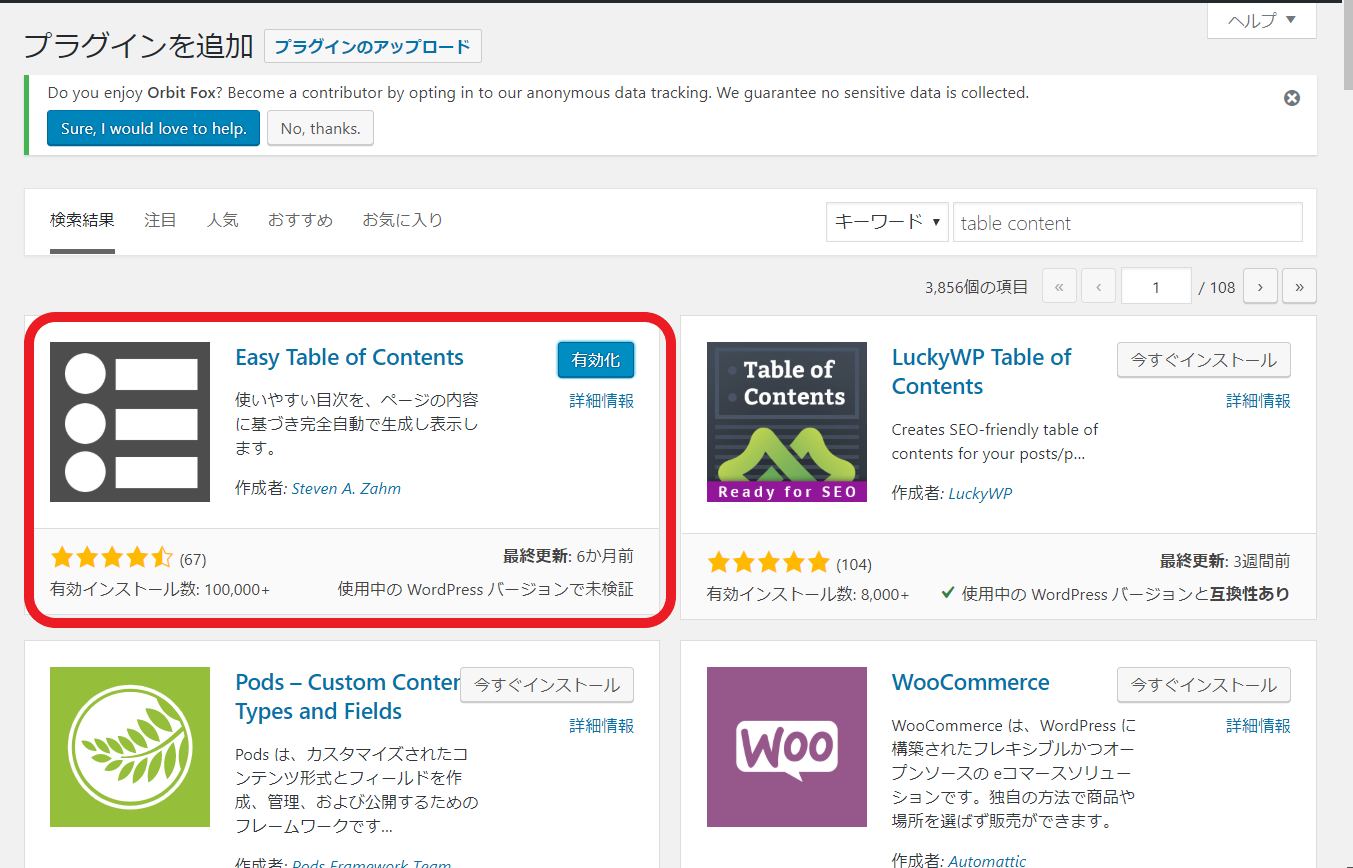Open the Easy Table of Contents title link
The height and width of the screenshot is (868, 1353).
pyautogui.click(x=349, y=358)
